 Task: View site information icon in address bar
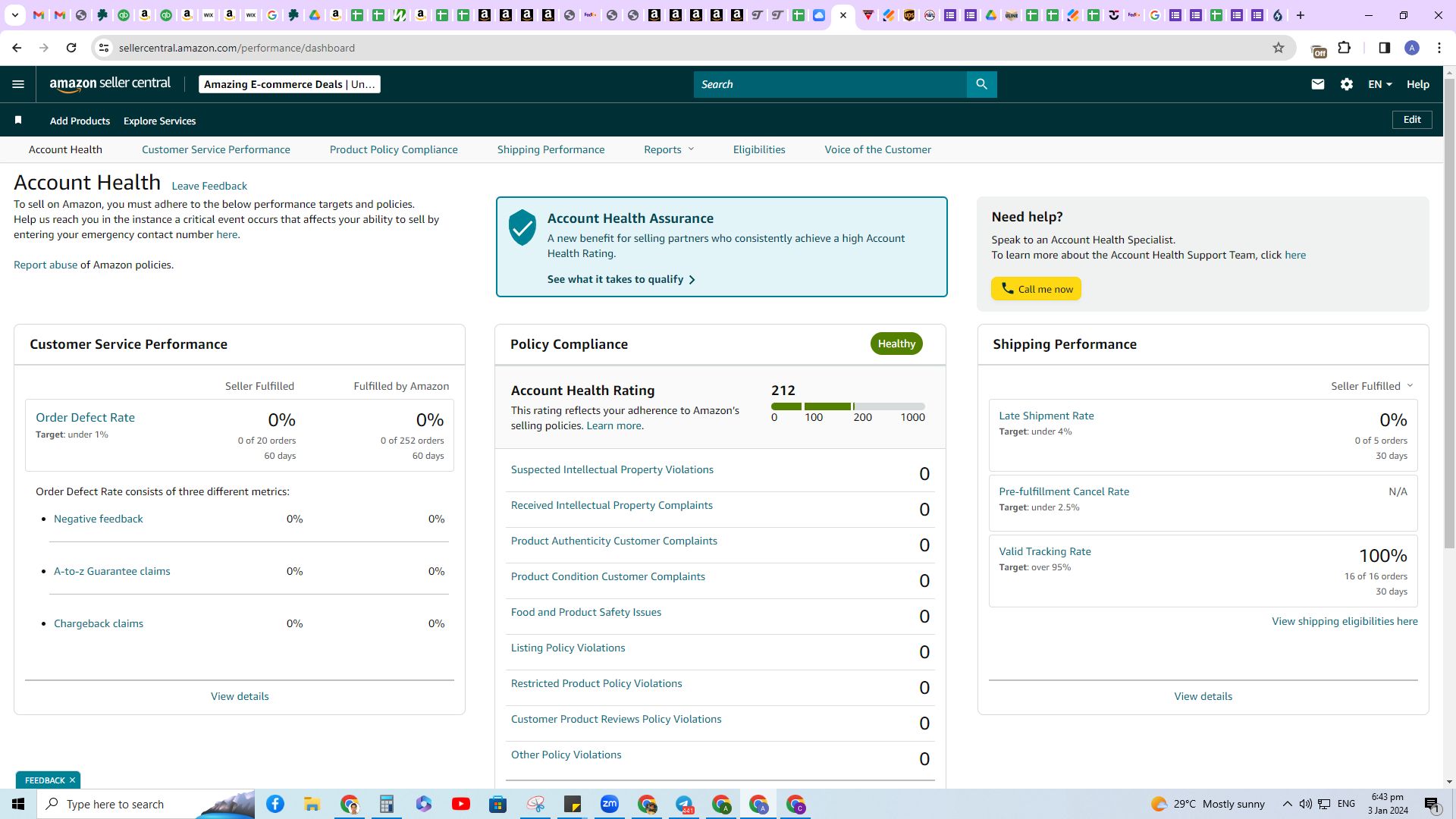tap(104, 48)
